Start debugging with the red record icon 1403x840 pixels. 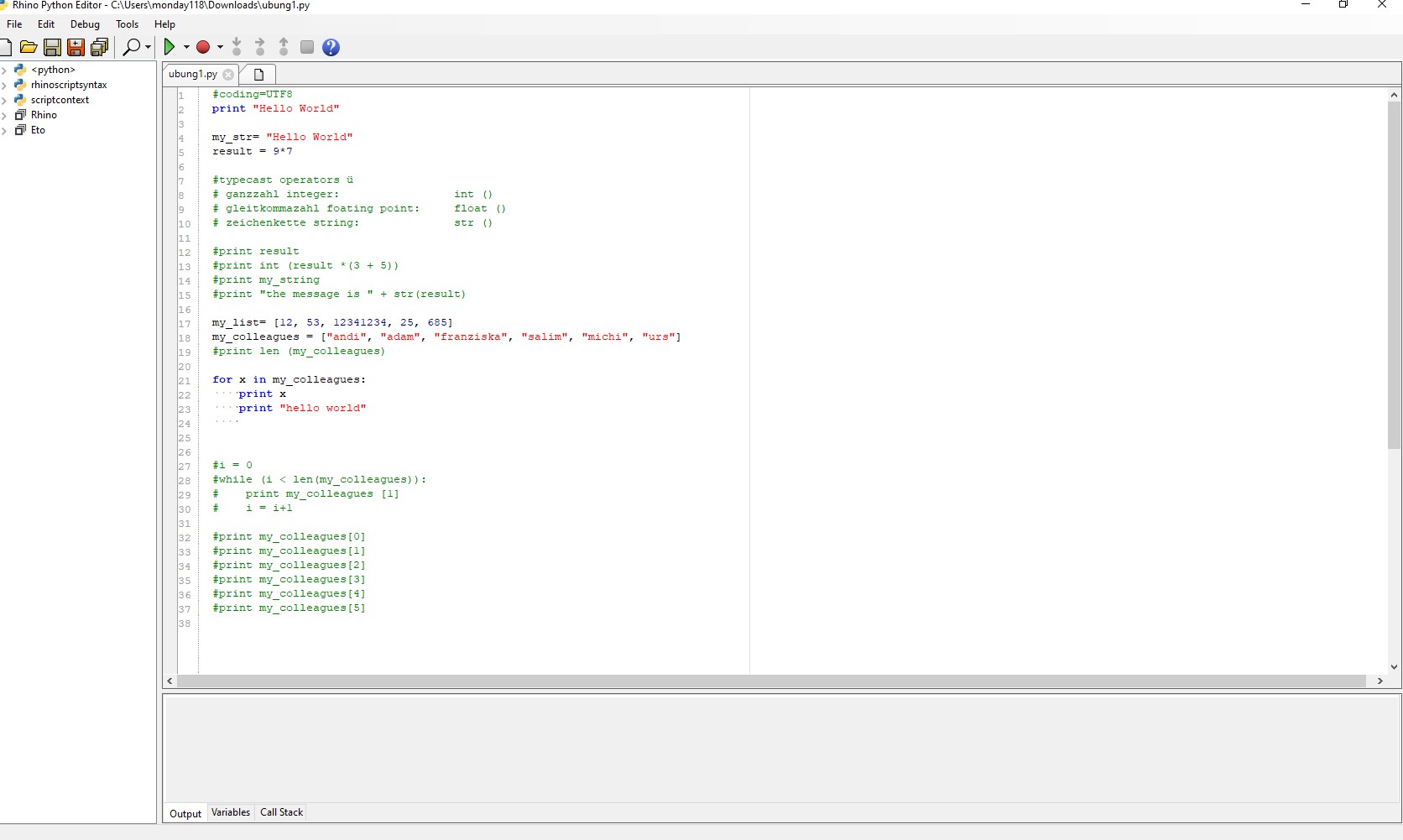(203, 47)
